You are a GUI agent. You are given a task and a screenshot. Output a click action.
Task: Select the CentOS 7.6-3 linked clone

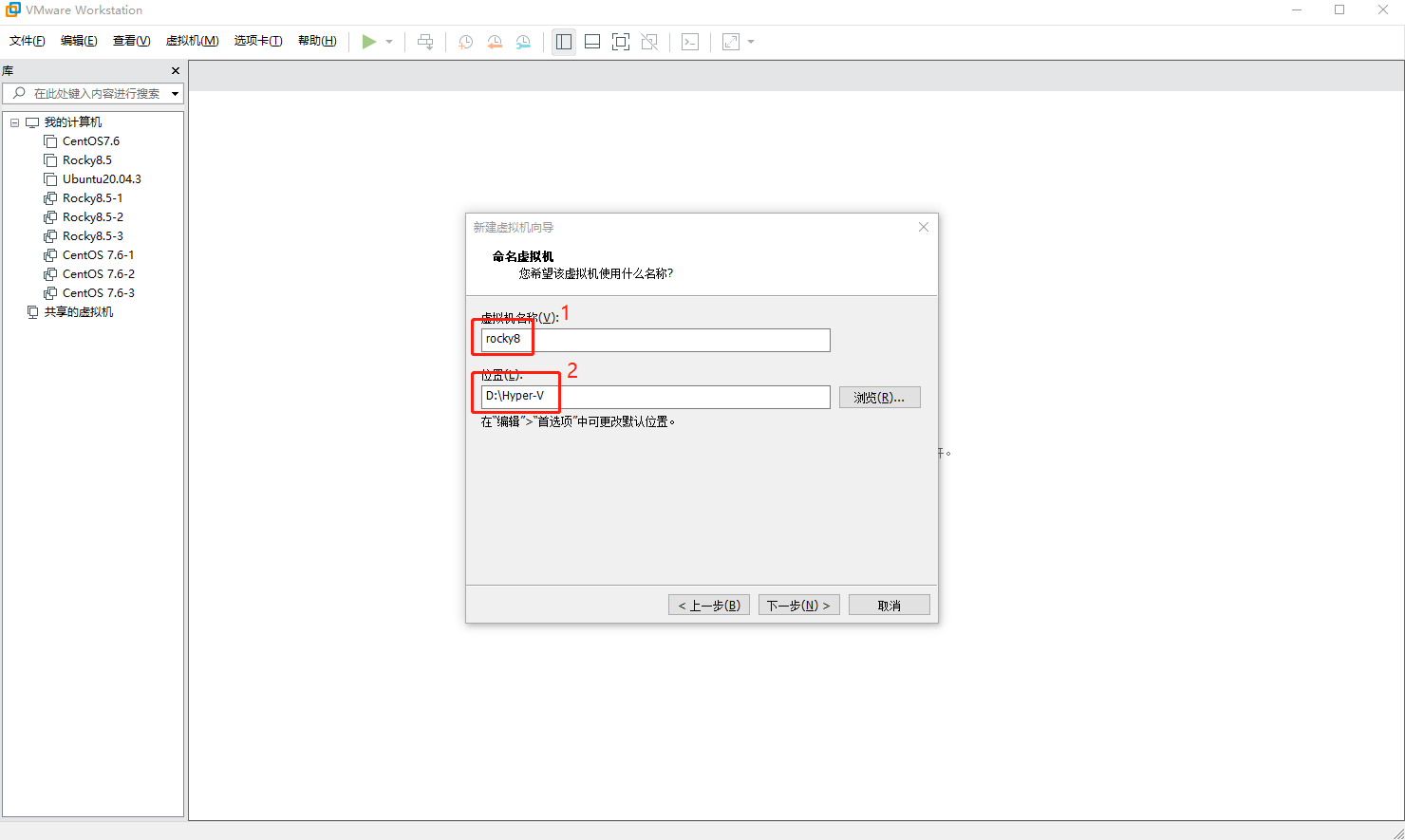click(99, 293)
